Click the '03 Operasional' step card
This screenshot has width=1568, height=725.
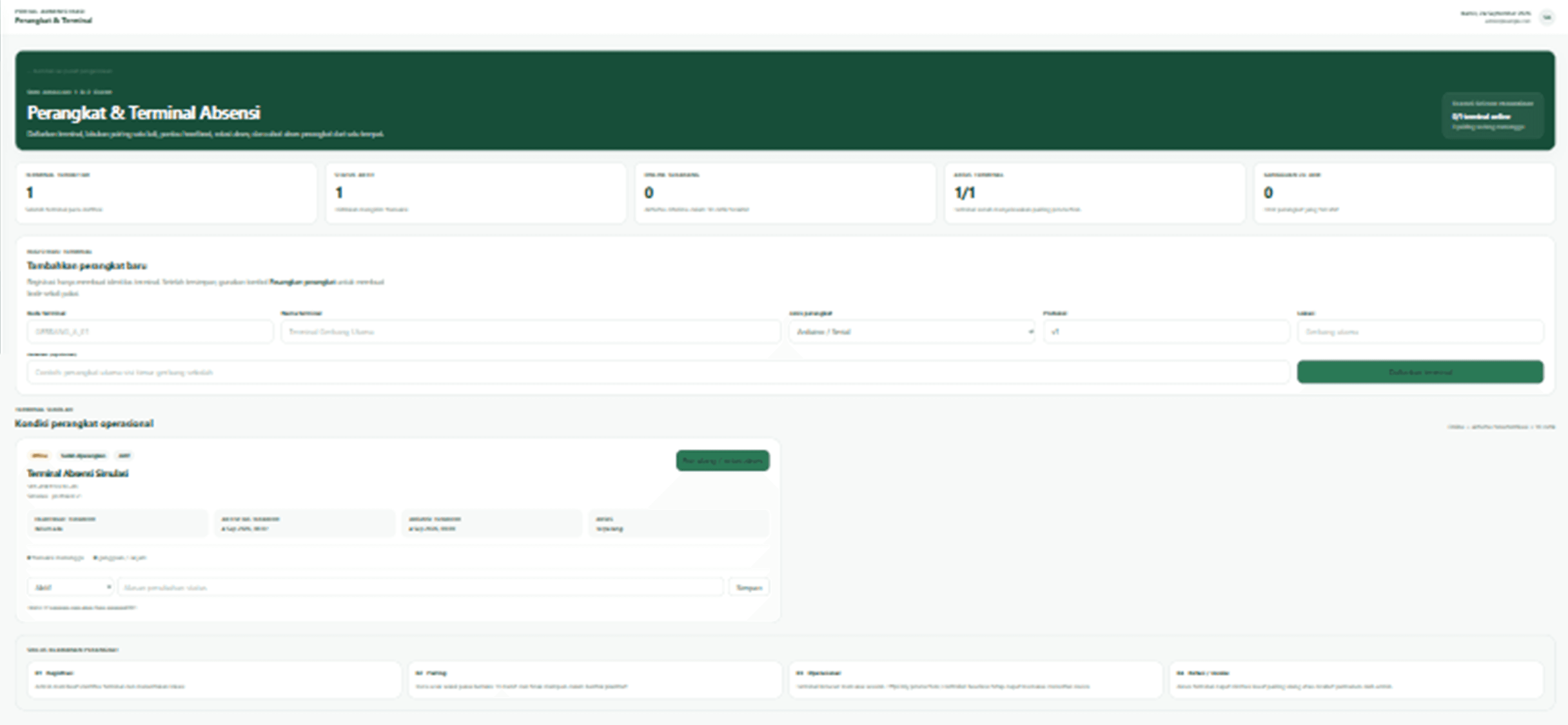976,679
